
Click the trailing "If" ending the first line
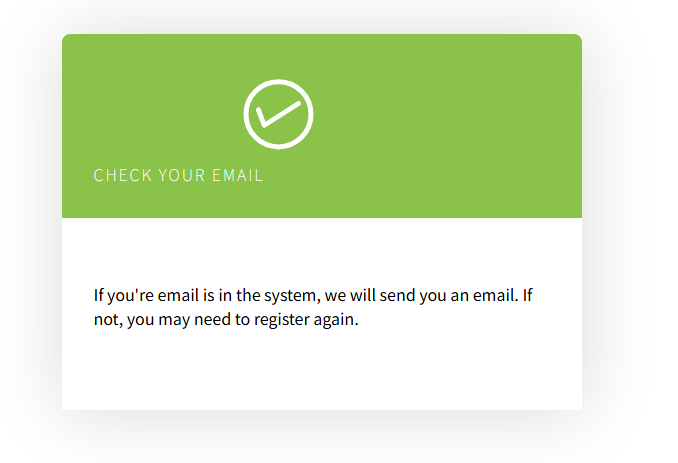click(x=528, y=296)
